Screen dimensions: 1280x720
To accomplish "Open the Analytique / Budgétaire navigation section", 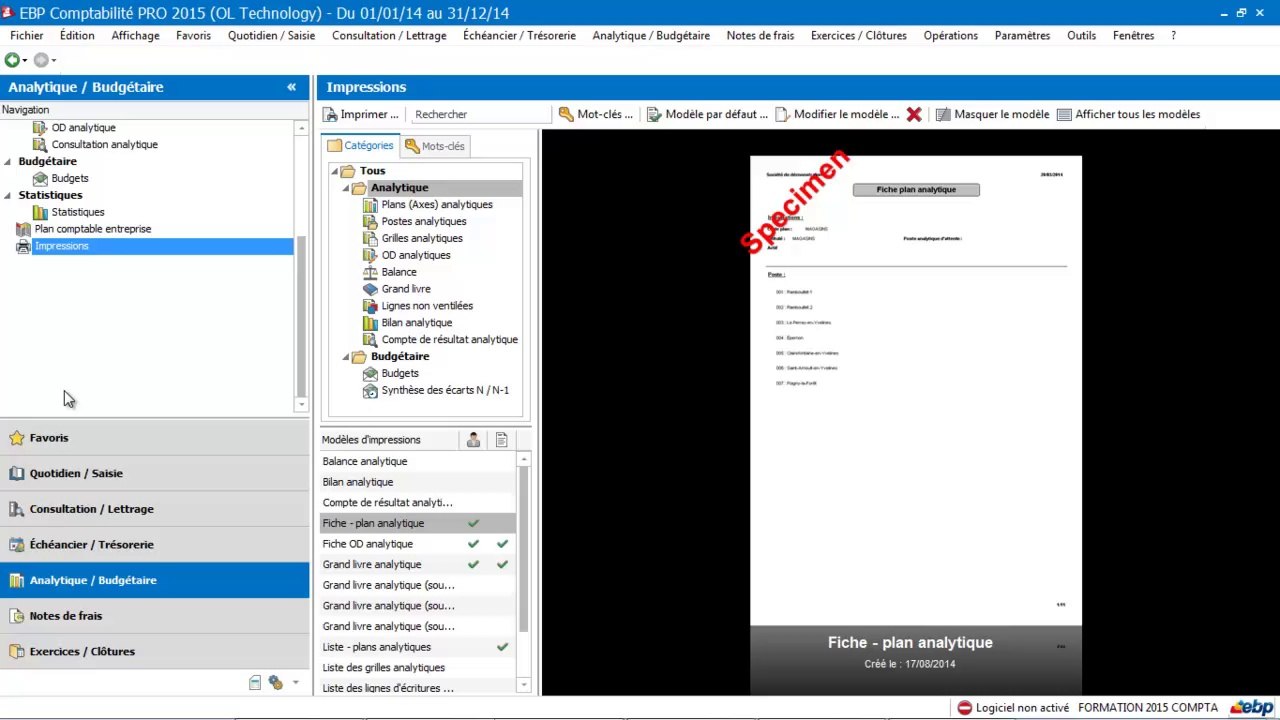I will click(155, 580).
